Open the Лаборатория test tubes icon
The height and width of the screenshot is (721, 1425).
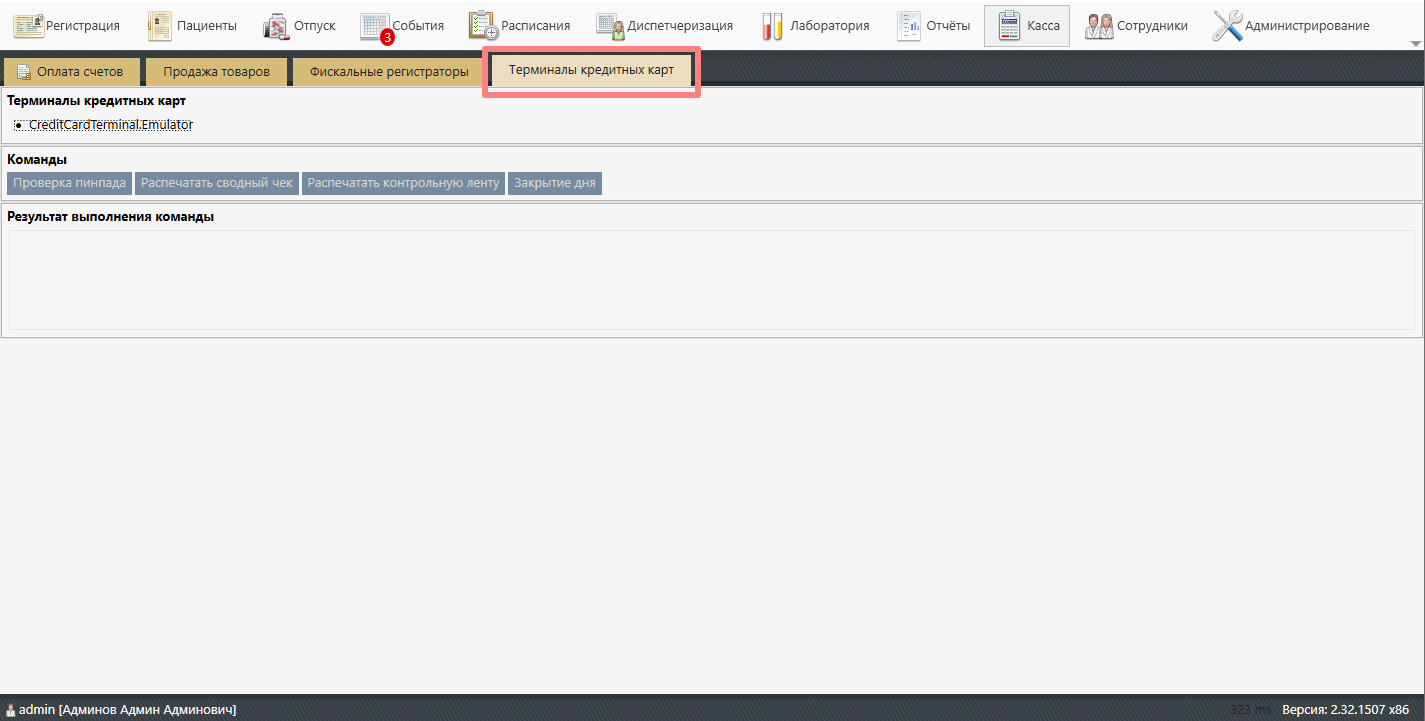tap(772, 26)
